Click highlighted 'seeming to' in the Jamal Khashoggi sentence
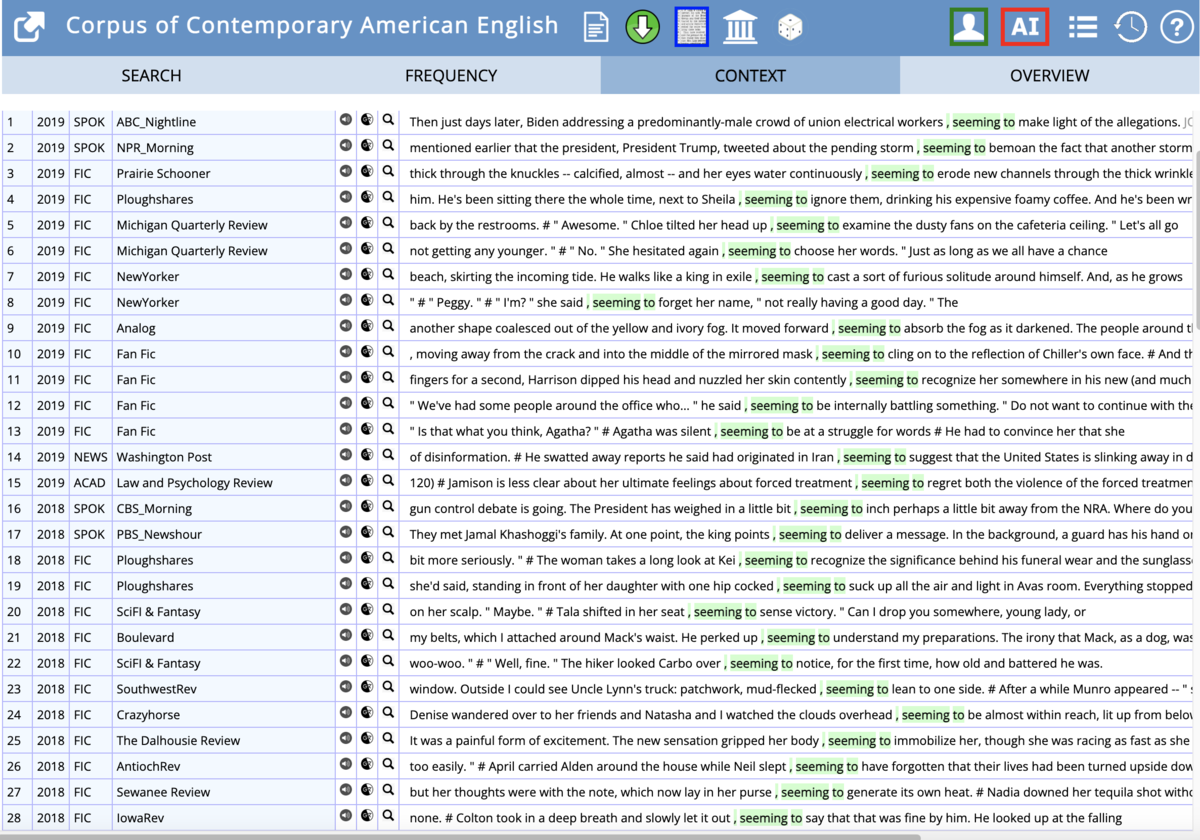 click(810, 534)
